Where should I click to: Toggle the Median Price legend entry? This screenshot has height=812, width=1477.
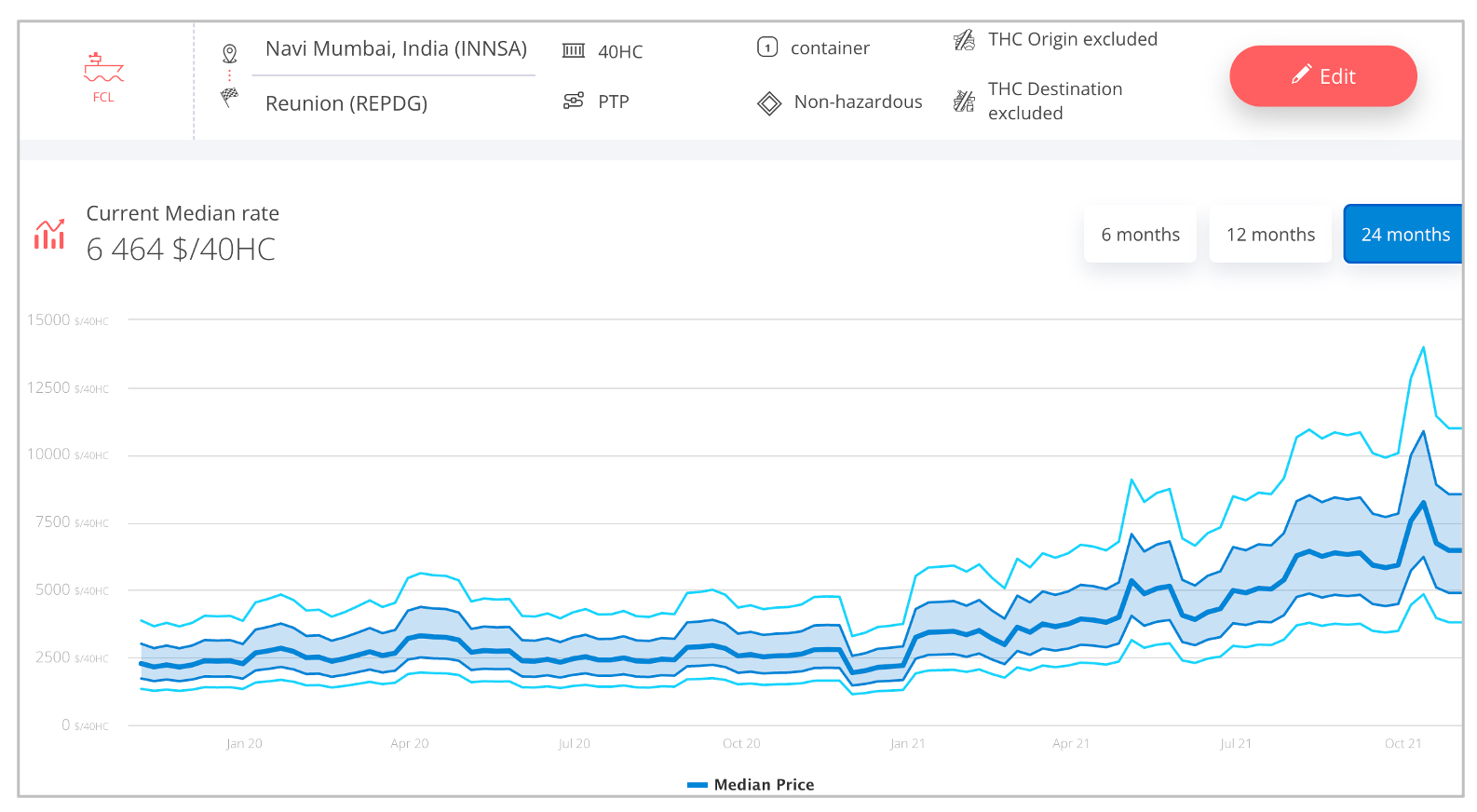[751, 785]
